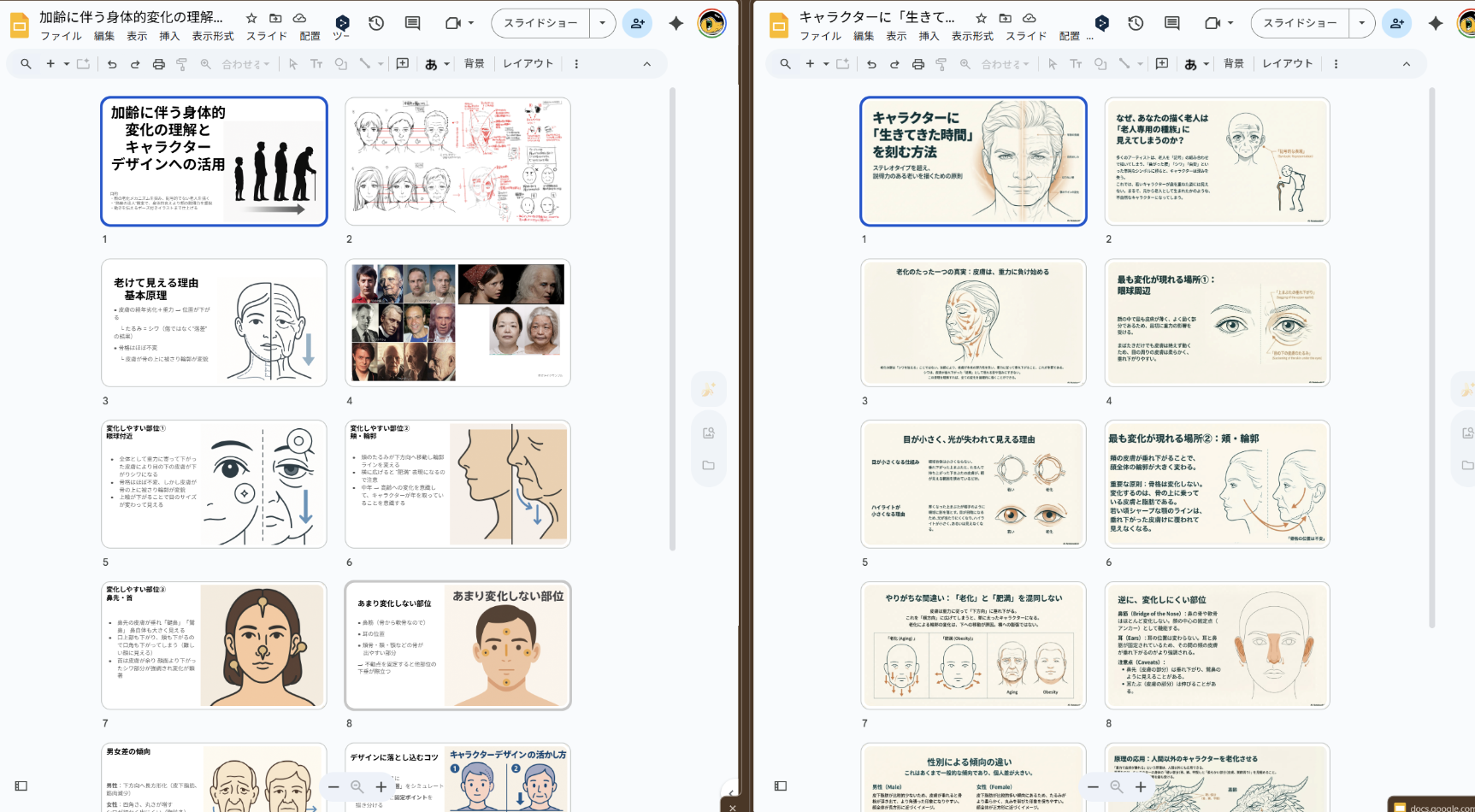Click redo in the left window toolbar
Image resolution: width=1475 pixels, height=812 pixels.
coord(135,64)
